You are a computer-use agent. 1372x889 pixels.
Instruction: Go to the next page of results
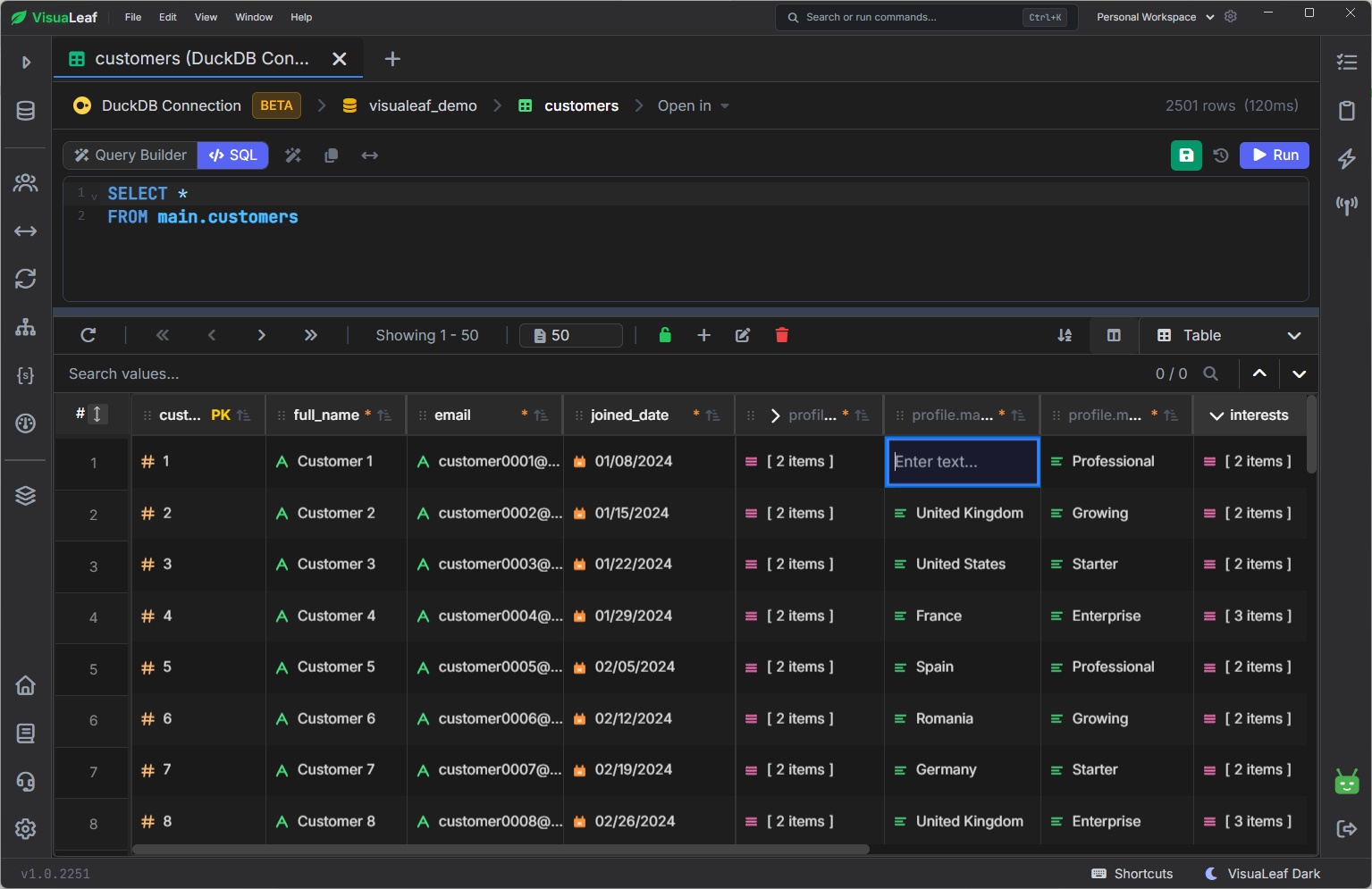click(261, 335)
